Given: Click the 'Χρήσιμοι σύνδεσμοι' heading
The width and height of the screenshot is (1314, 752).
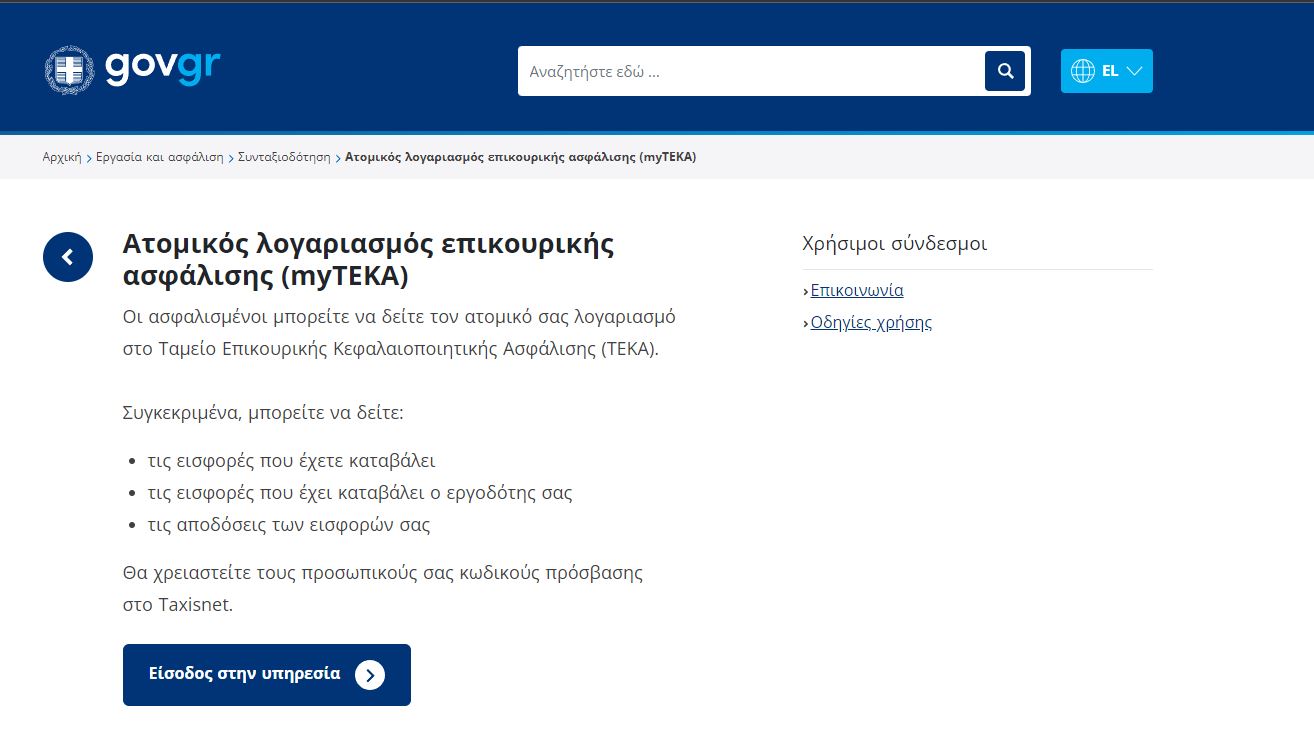Looking at the screenshot, I should coord(894,244).
